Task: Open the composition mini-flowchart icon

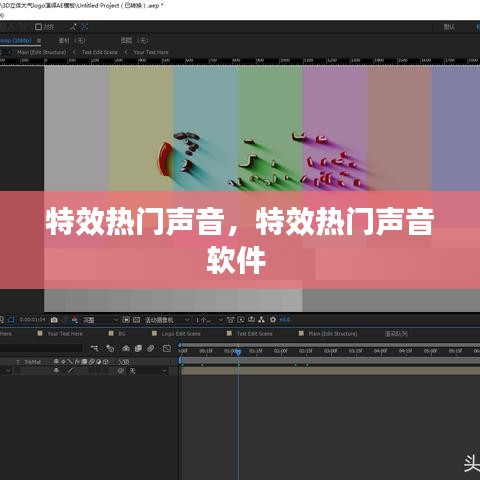Action: (x=94, y=348)
